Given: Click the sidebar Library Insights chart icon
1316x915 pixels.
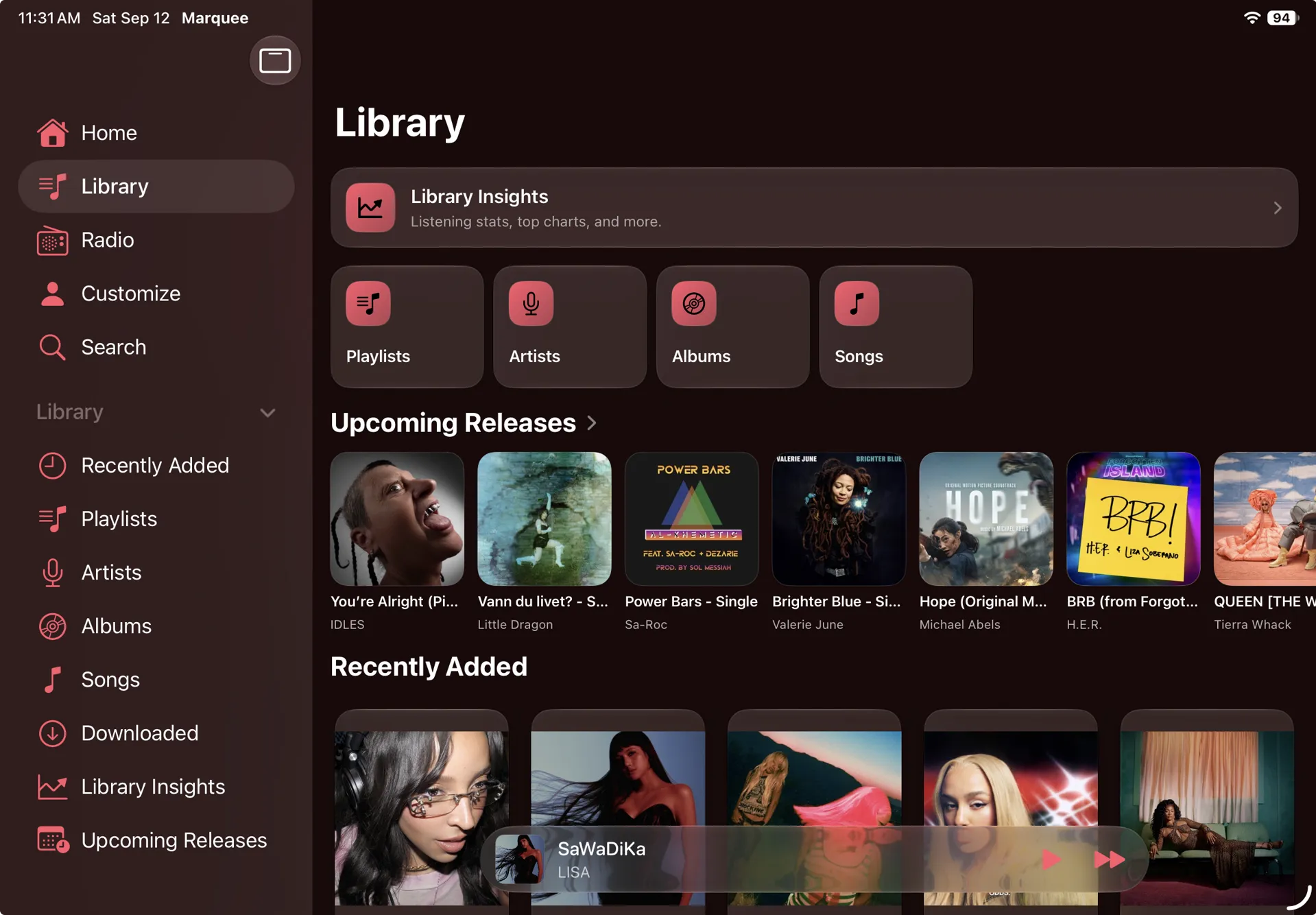Looking at the screenshot, I should pyautogui.click(x=52, y=787).
